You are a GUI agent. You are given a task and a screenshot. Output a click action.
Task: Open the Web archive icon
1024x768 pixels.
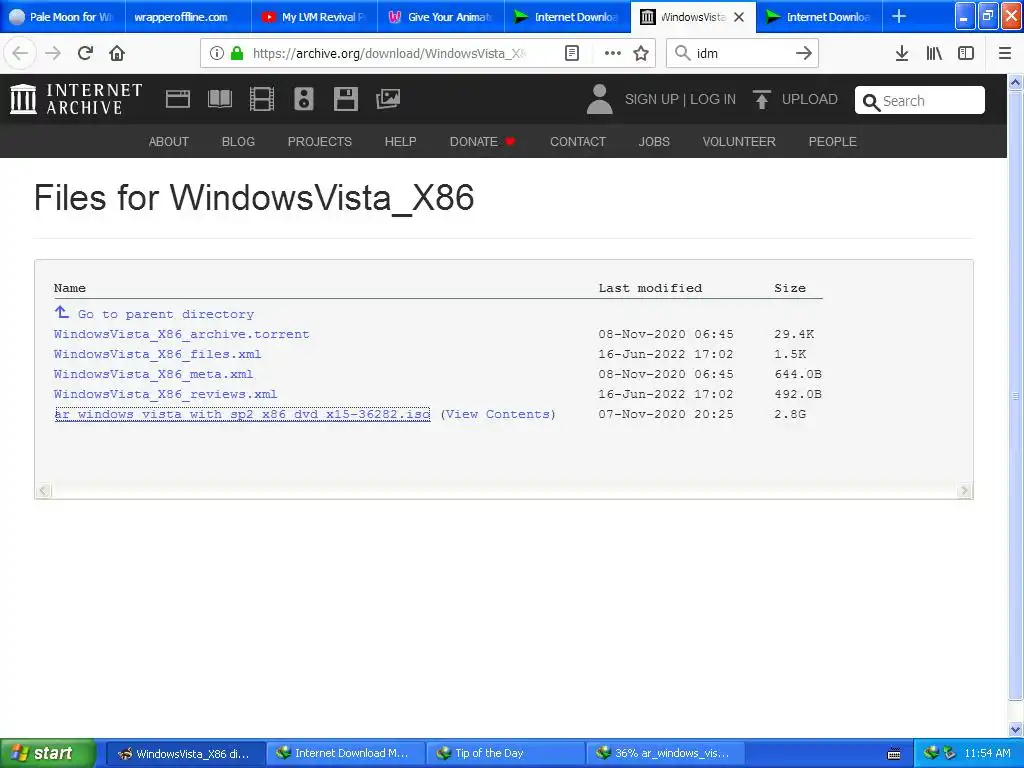click(178, 99)
